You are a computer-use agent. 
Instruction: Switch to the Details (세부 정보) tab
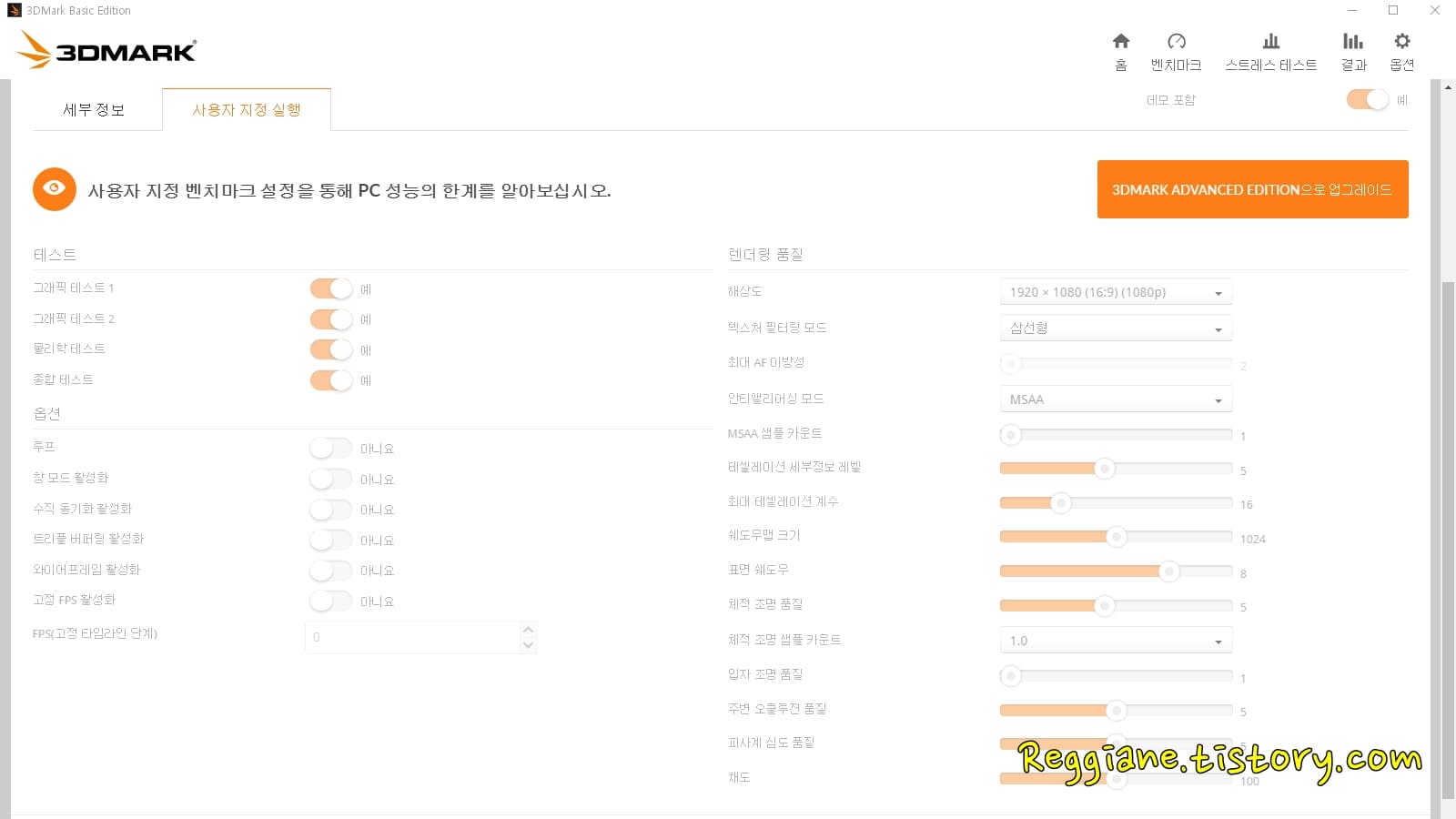94,110
